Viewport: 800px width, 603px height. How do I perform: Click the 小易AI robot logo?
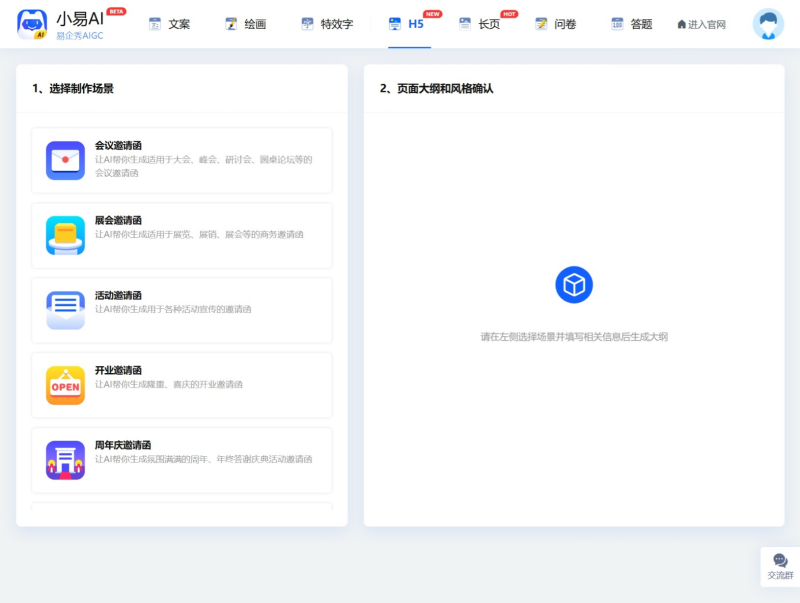pos(32,24)
